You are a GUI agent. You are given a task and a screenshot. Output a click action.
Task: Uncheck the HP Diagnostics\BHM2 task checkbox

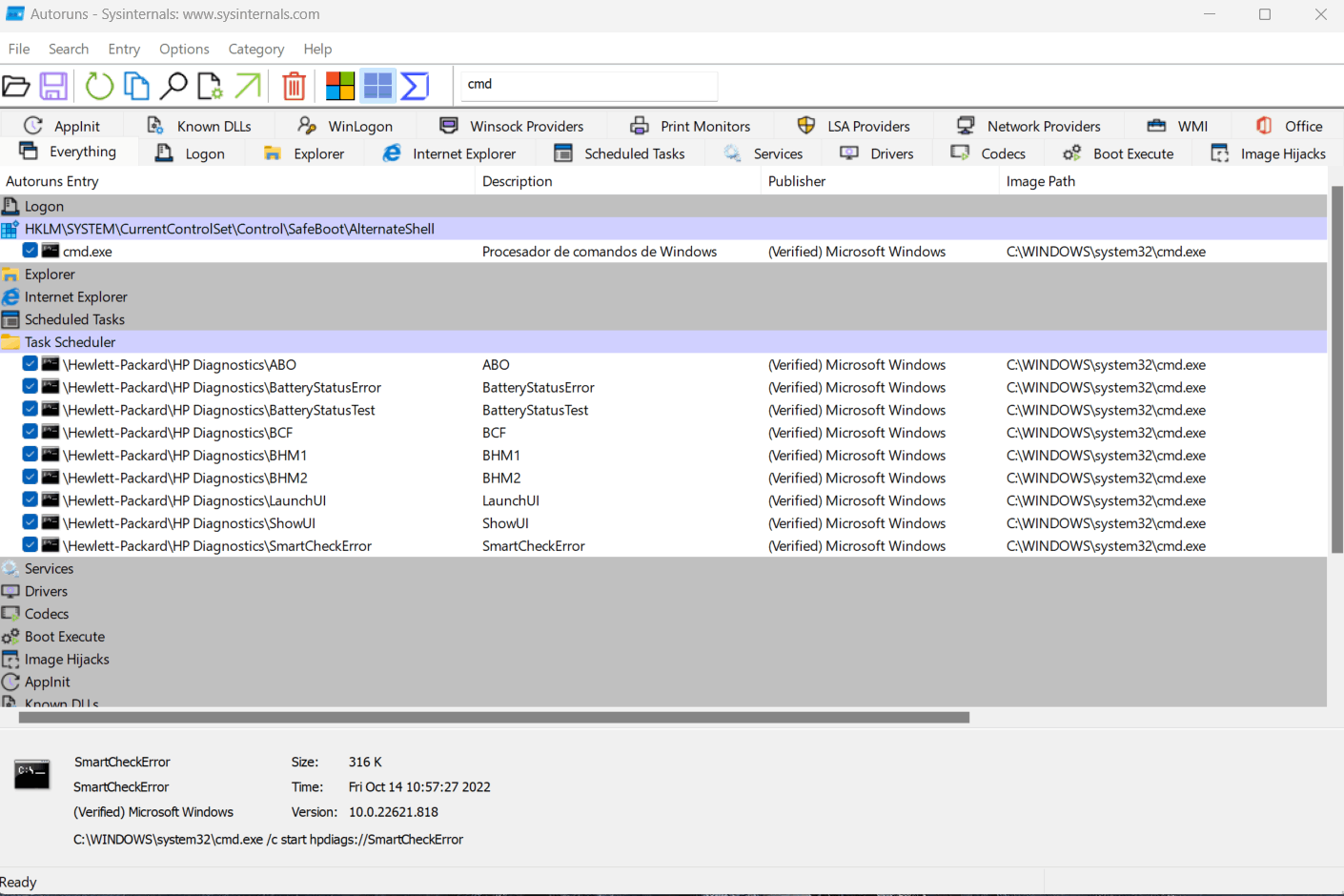pyautogui.click(x=31, y=478)
